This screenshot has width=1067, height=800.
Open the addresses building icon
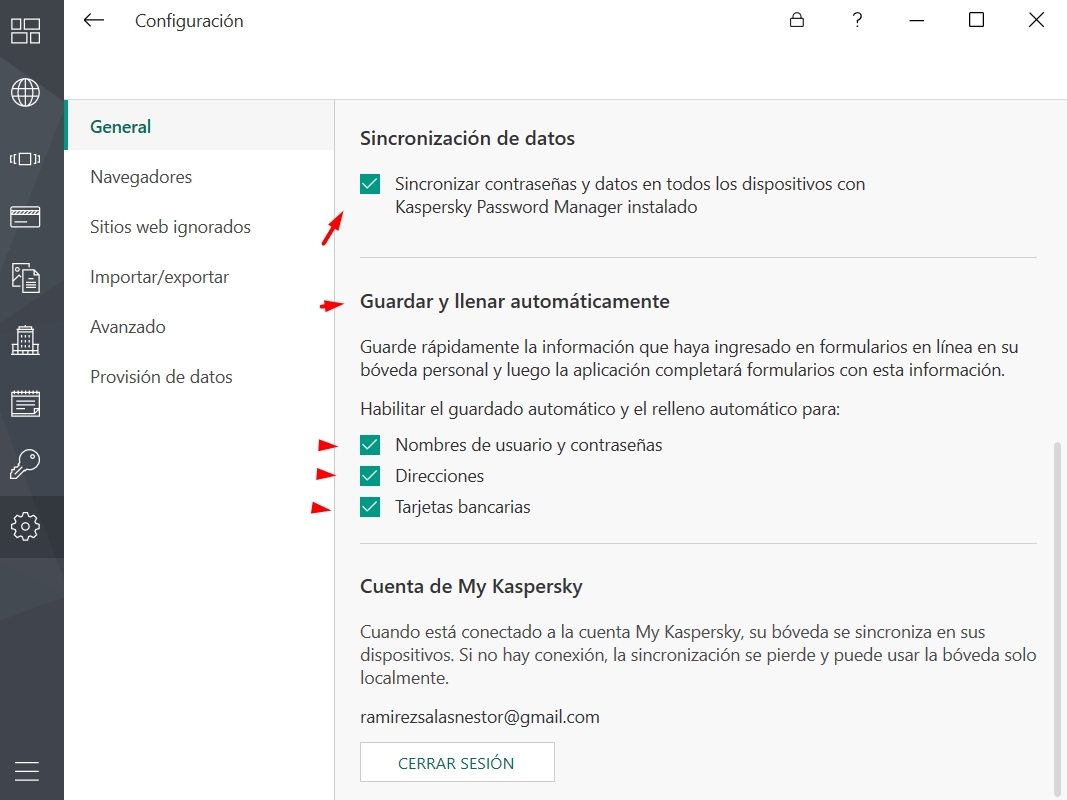(25, 340)
